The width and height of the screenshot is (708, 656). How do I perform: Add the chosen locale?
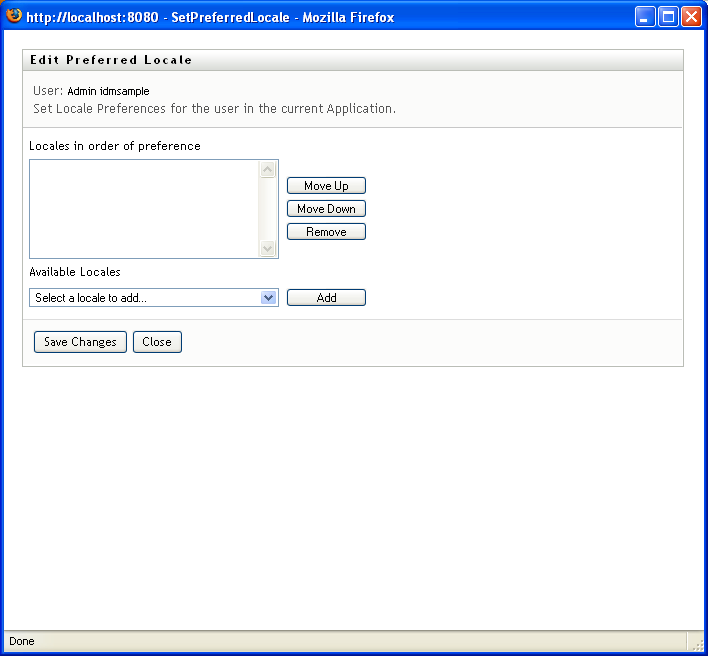pyautogui.click(x=326, y=298)
